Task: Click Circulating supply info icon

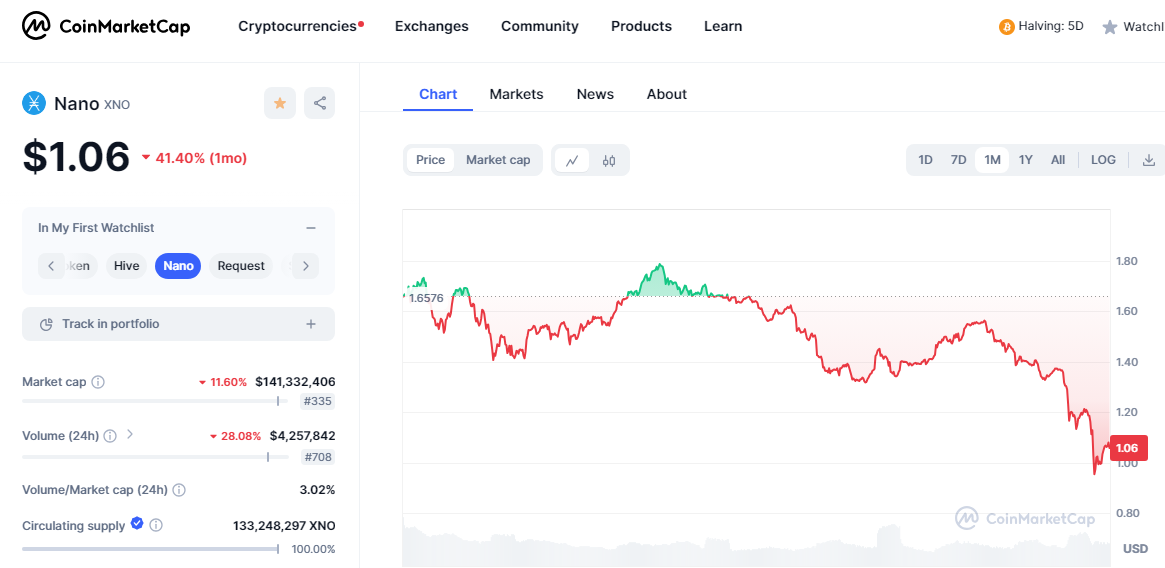Action: pyautogui.click(x=156, y=526)
